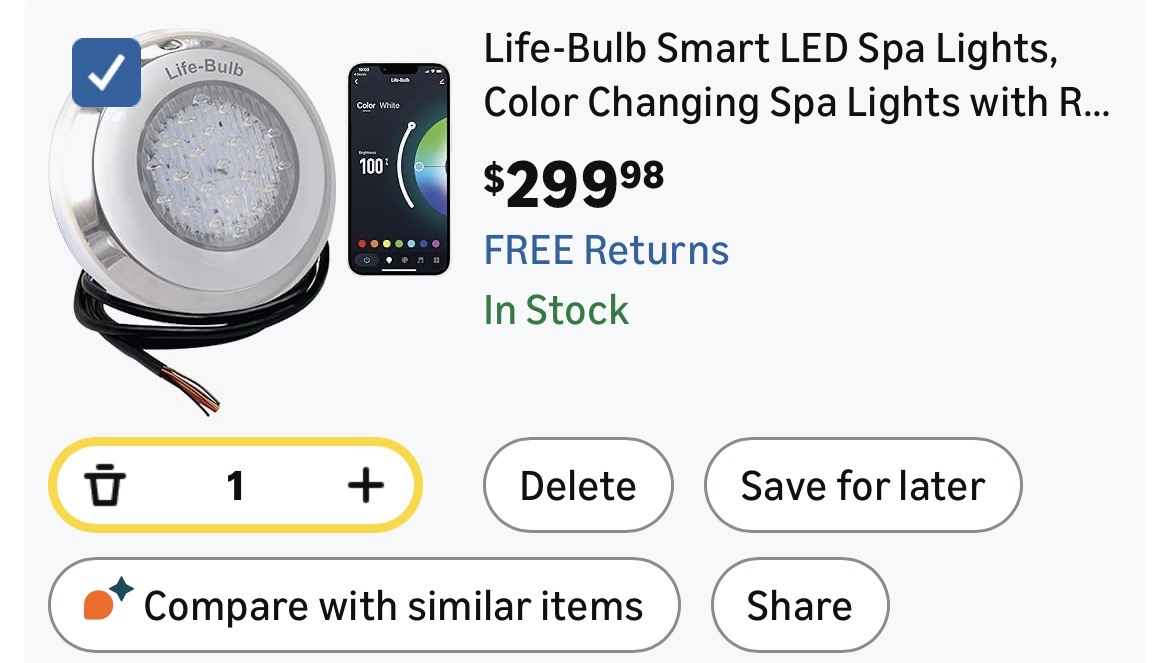Viewport: 1170px width, 663px height.
Task: Select the White tab in phone image
Action: point(389,105)
